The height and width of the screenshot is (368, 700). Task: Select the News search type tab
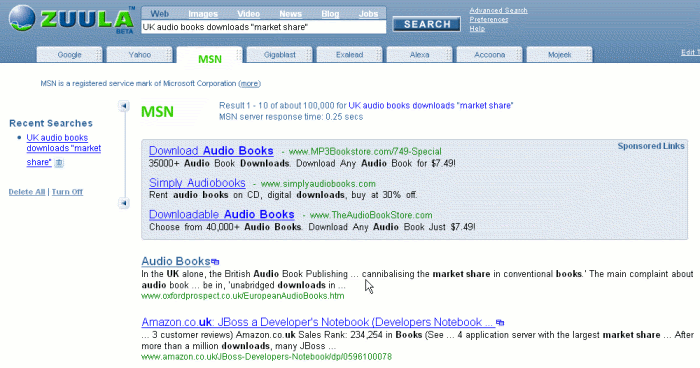point(291,14)
